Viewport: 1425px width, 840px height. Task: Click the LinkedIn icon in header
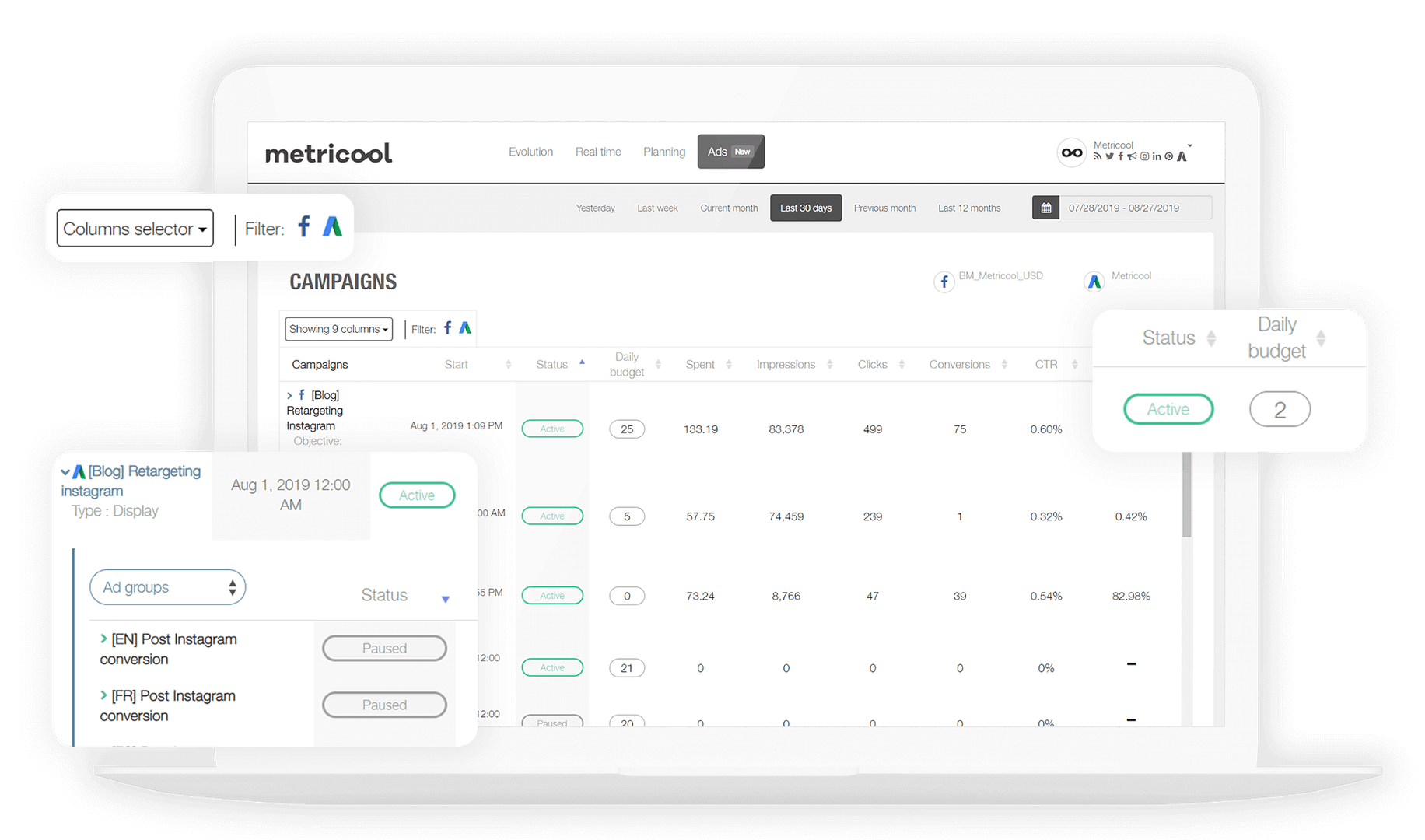1157,156
